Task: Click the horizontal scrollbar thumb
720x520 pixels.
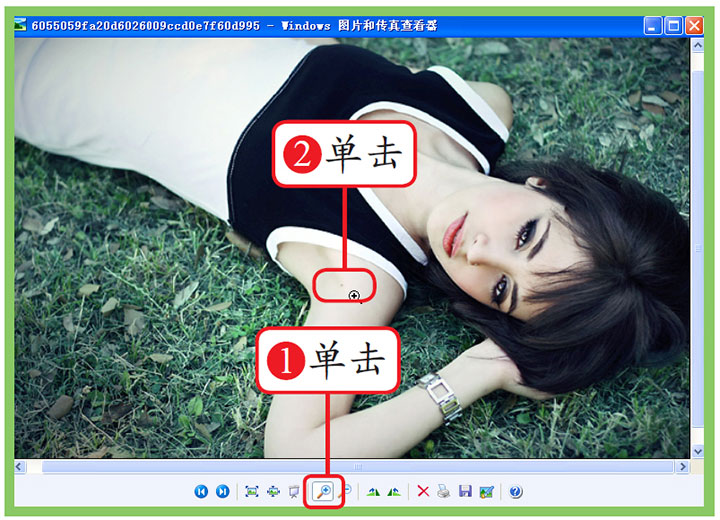Action: tap(357, 467)
